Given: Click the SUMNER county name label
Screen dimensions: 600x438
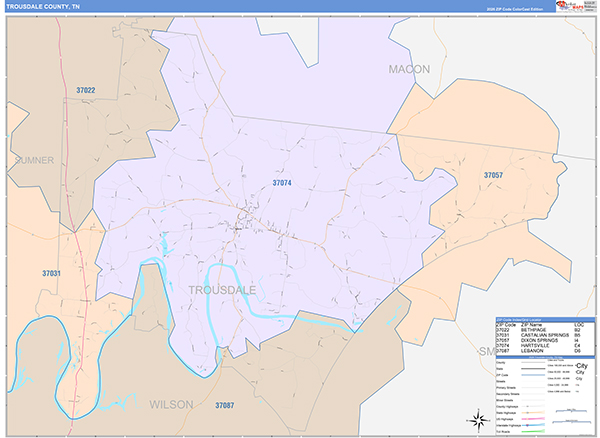Looking at the screenshot, I should (34, 160).
